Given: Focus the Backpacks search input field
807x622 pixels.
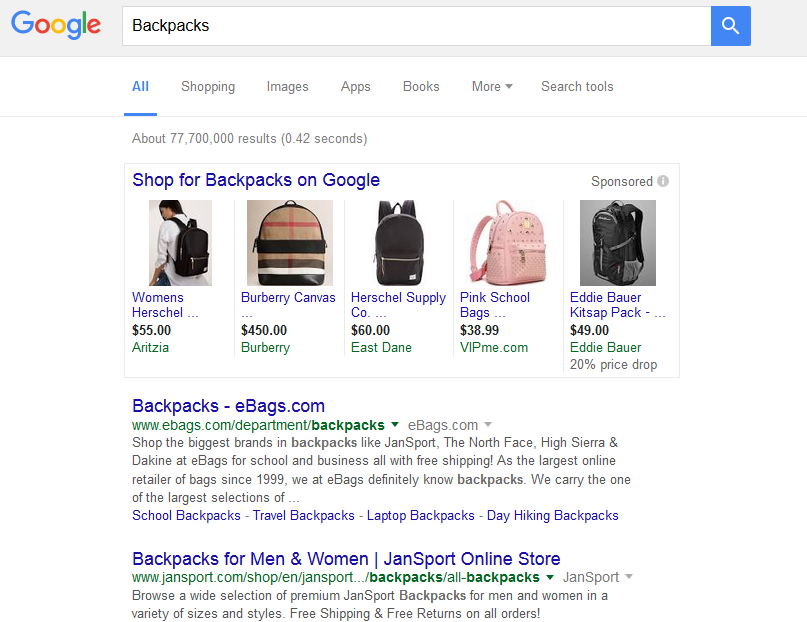Looking at the screenshot, I should coord(416,26).
